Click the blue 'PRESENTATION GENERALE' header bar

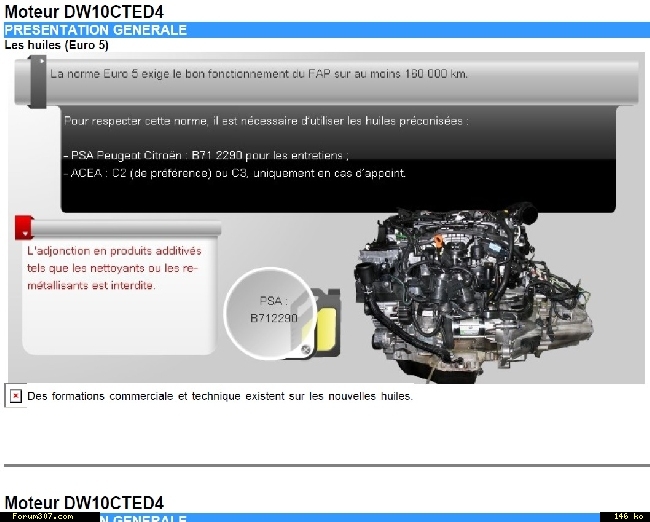(327, 30)
